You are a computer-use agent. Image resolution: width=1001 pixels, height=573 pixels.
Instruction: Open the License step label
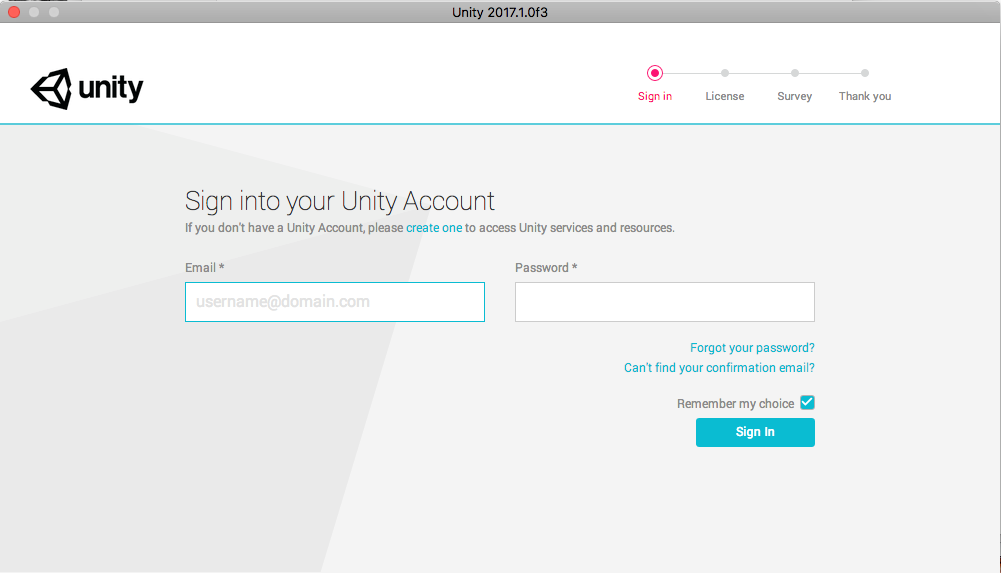pos(725,96)
